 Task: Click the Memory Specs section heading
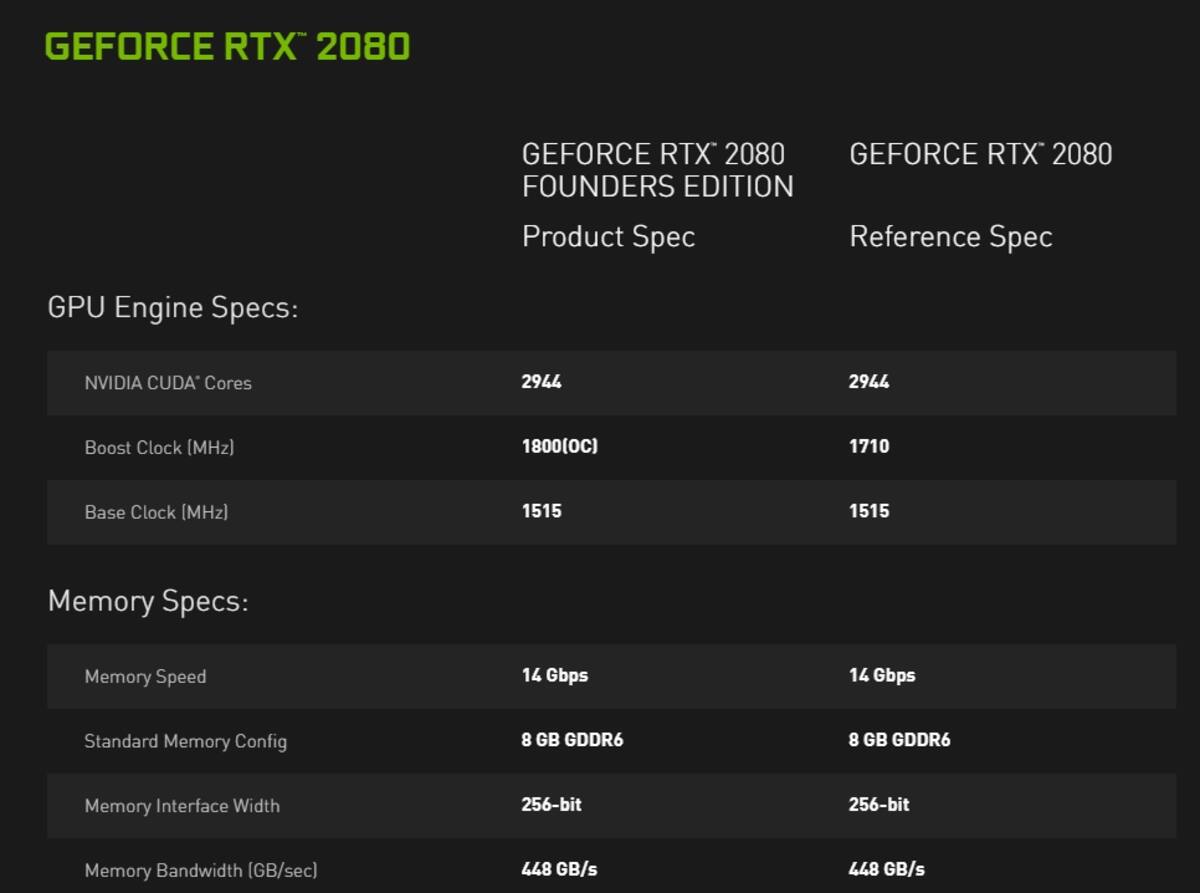tap(148, 602)
